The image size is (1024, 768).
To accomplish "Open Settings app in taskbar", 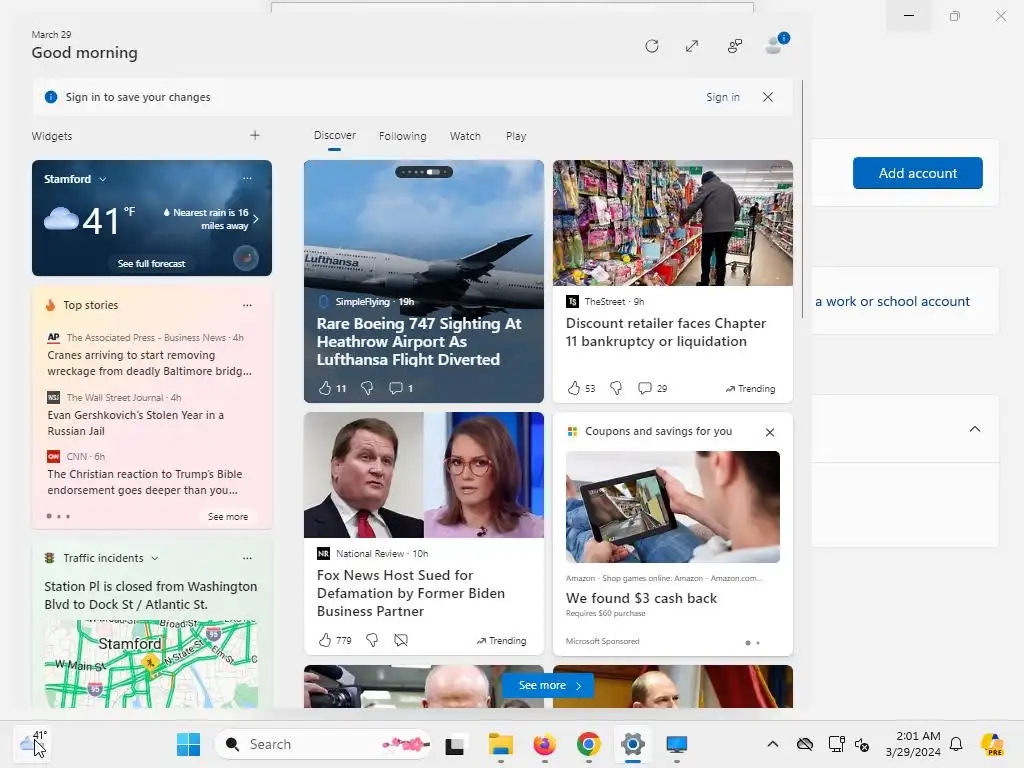I will (632, 744).
